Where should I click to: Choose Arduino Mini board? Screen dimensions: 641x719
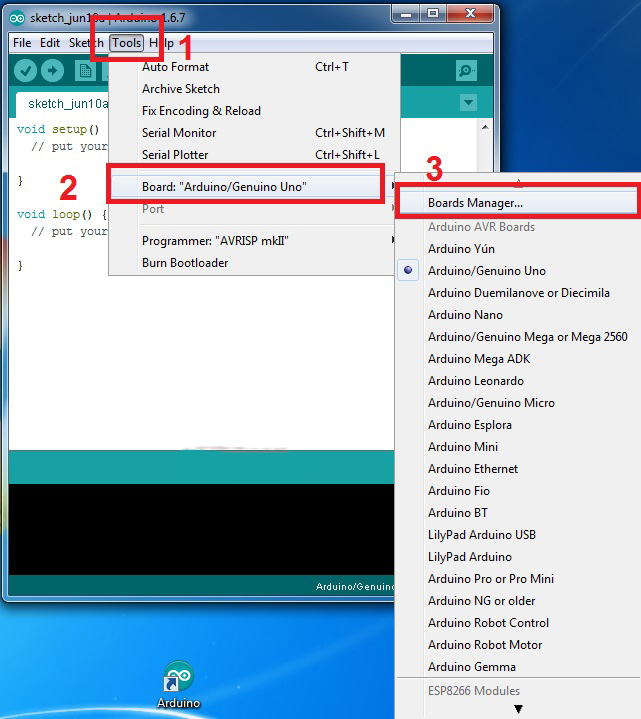click(x=518, y=447)
